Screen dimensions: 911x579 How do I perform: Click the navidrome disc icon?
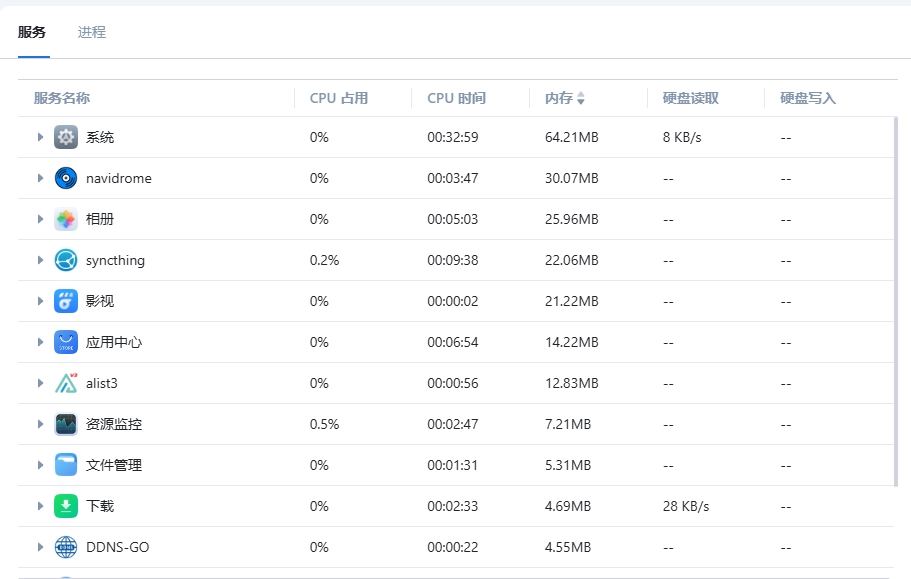pyautogui.click(x=66, y=178)
